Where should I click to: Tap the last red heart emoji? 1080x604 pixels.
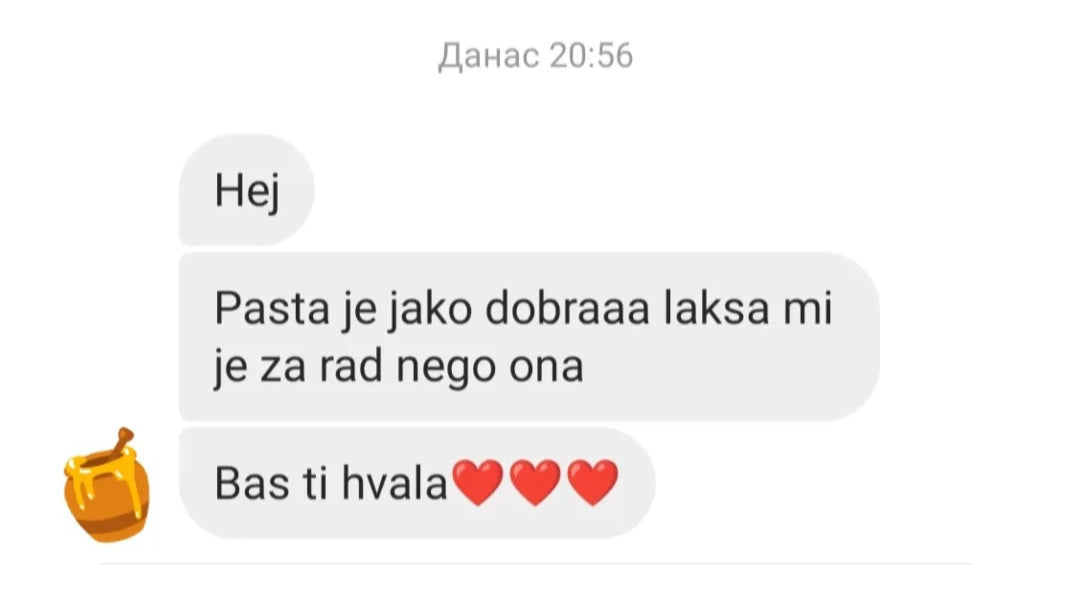point(593,483)
